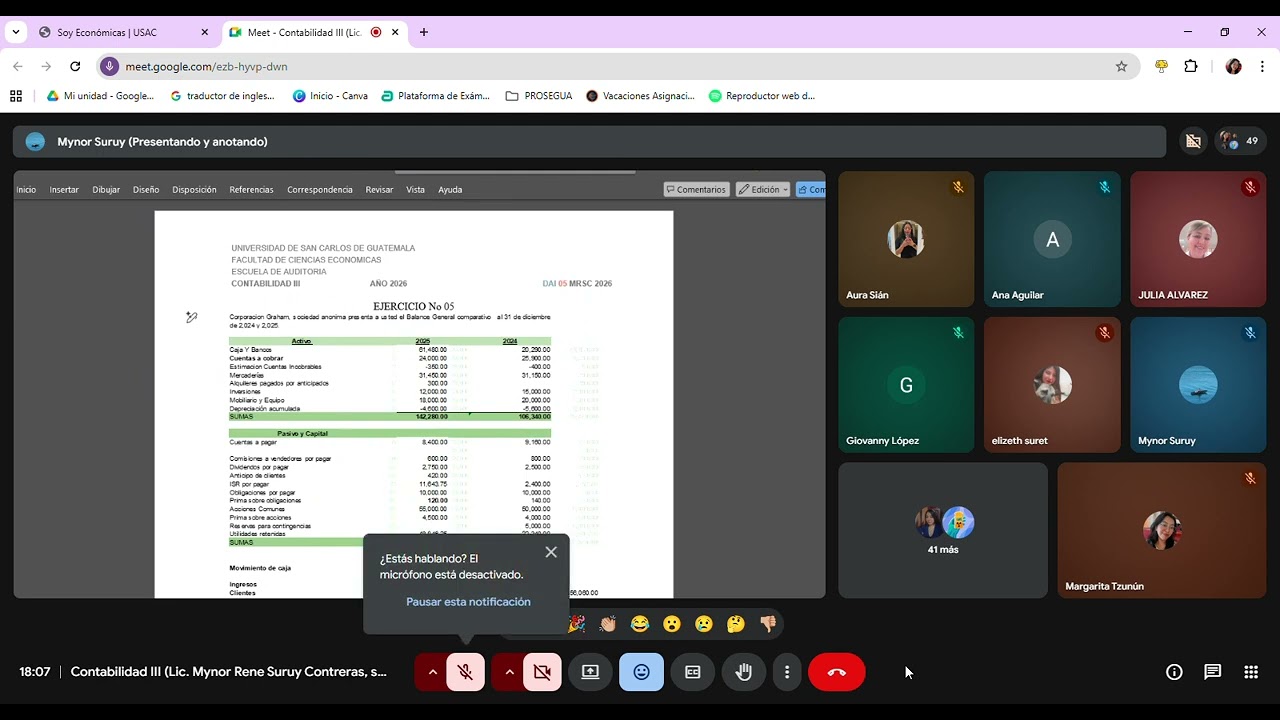Open Revisar tab in shared document

tap(379, 190)
